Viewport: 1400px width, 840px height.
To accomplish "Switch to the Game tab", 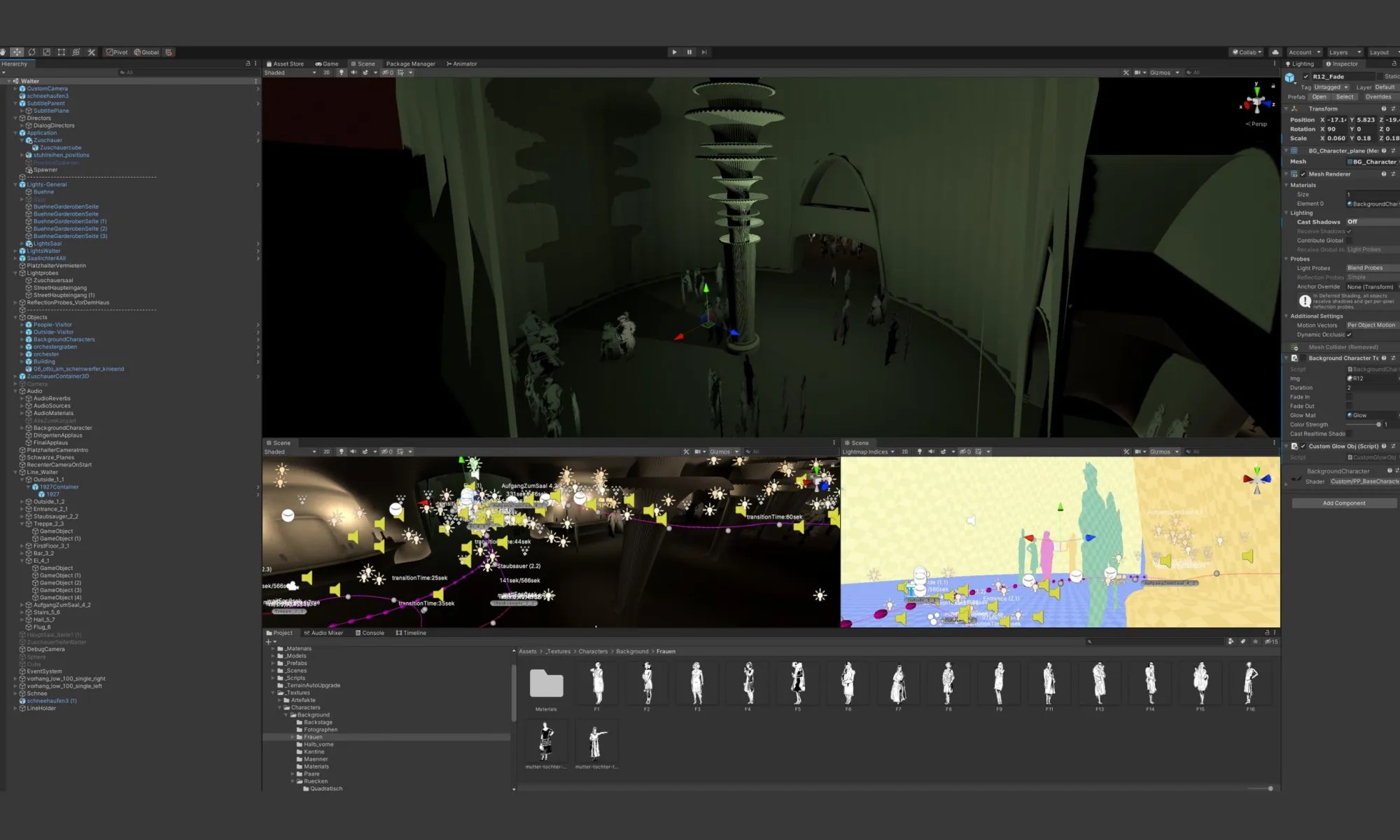I will click(327, 64).
